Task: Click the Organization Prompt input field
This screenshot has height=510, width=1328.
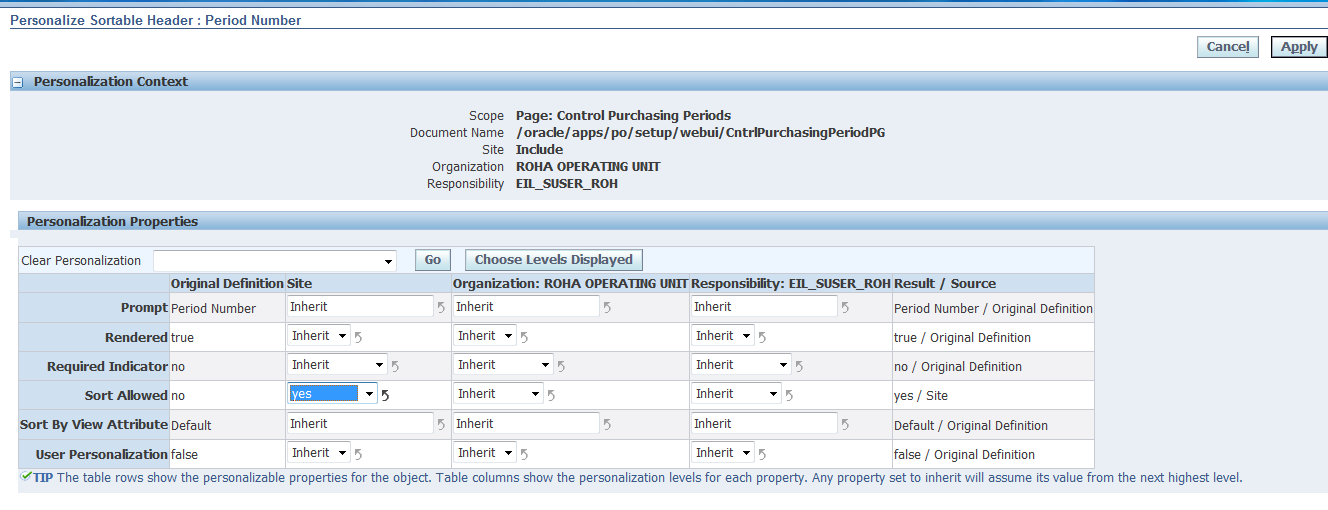Action: 526,307
